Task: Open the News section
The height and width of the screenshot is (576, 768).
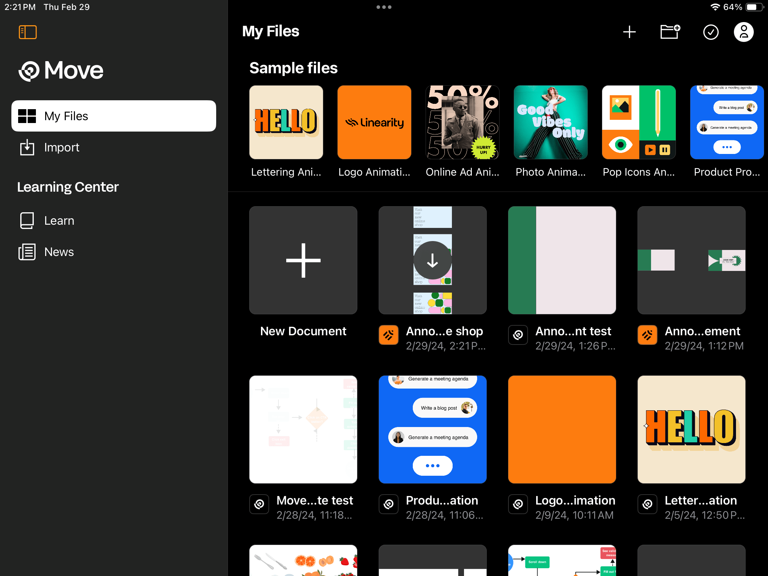Action: 114,252
